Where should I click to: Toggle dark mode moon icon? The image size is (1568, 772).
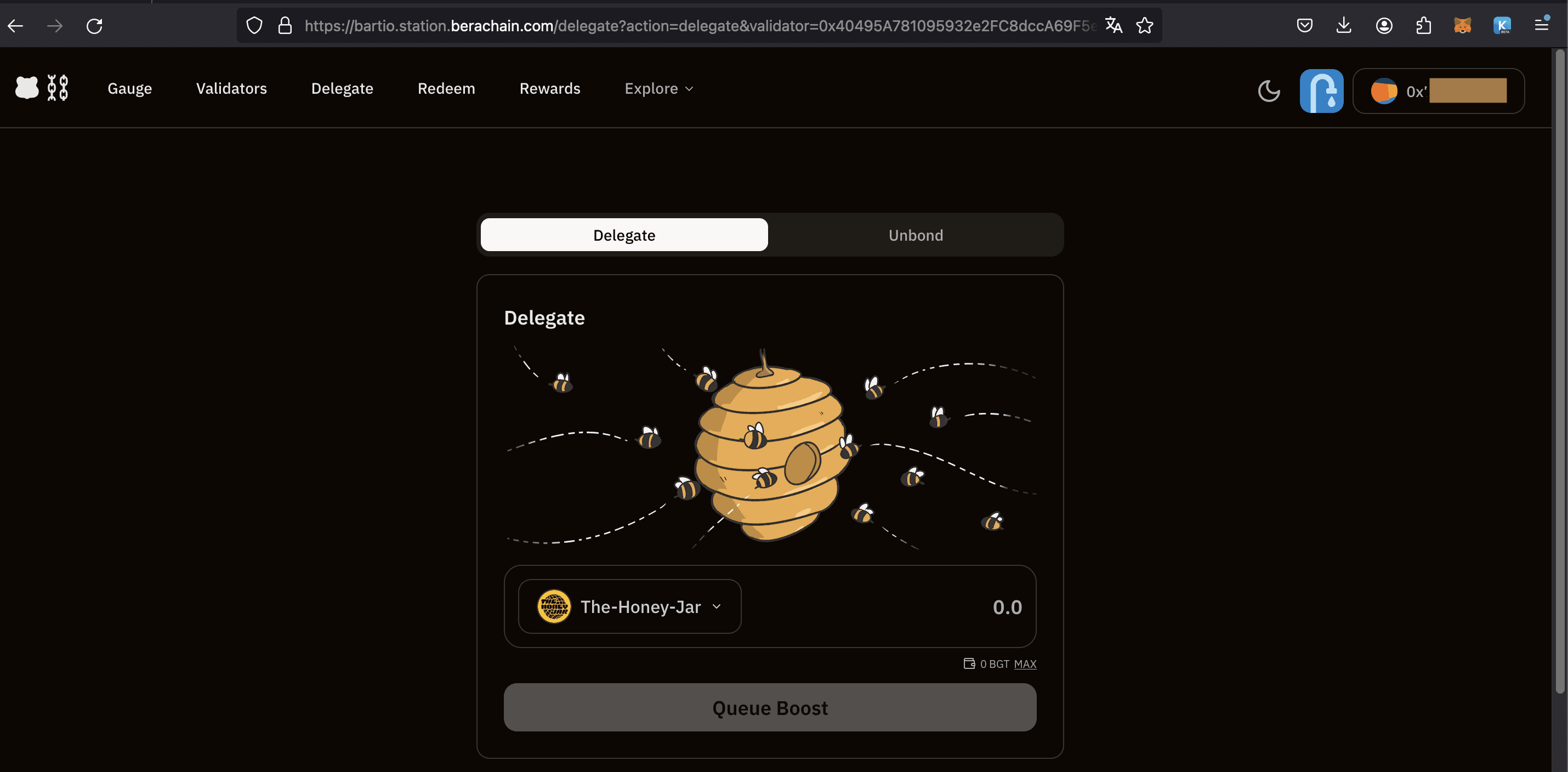click(x=1269, y=92)
